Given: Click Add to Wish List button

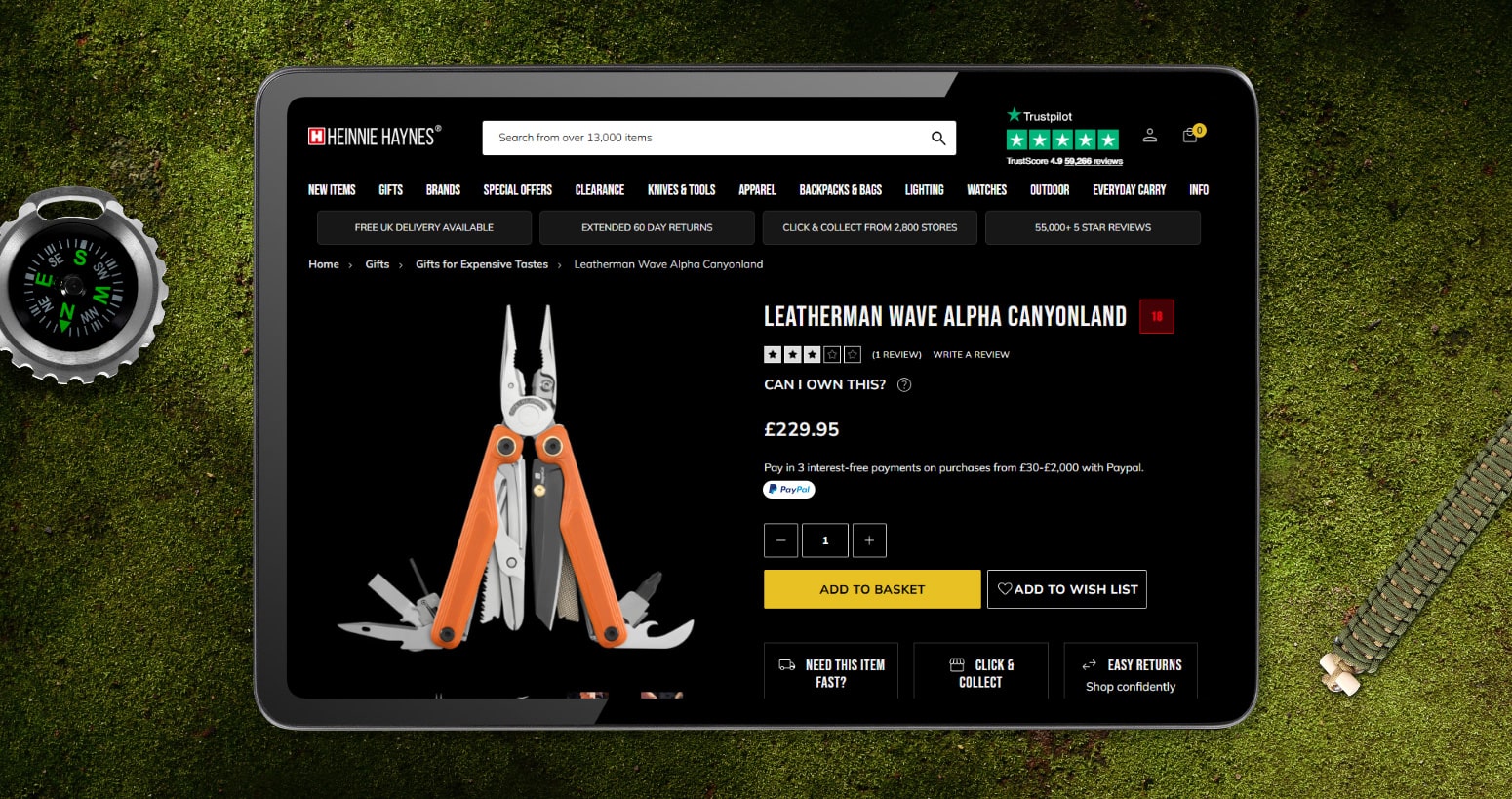Looking at the screenshot, I should click(x=1066, y=589).
